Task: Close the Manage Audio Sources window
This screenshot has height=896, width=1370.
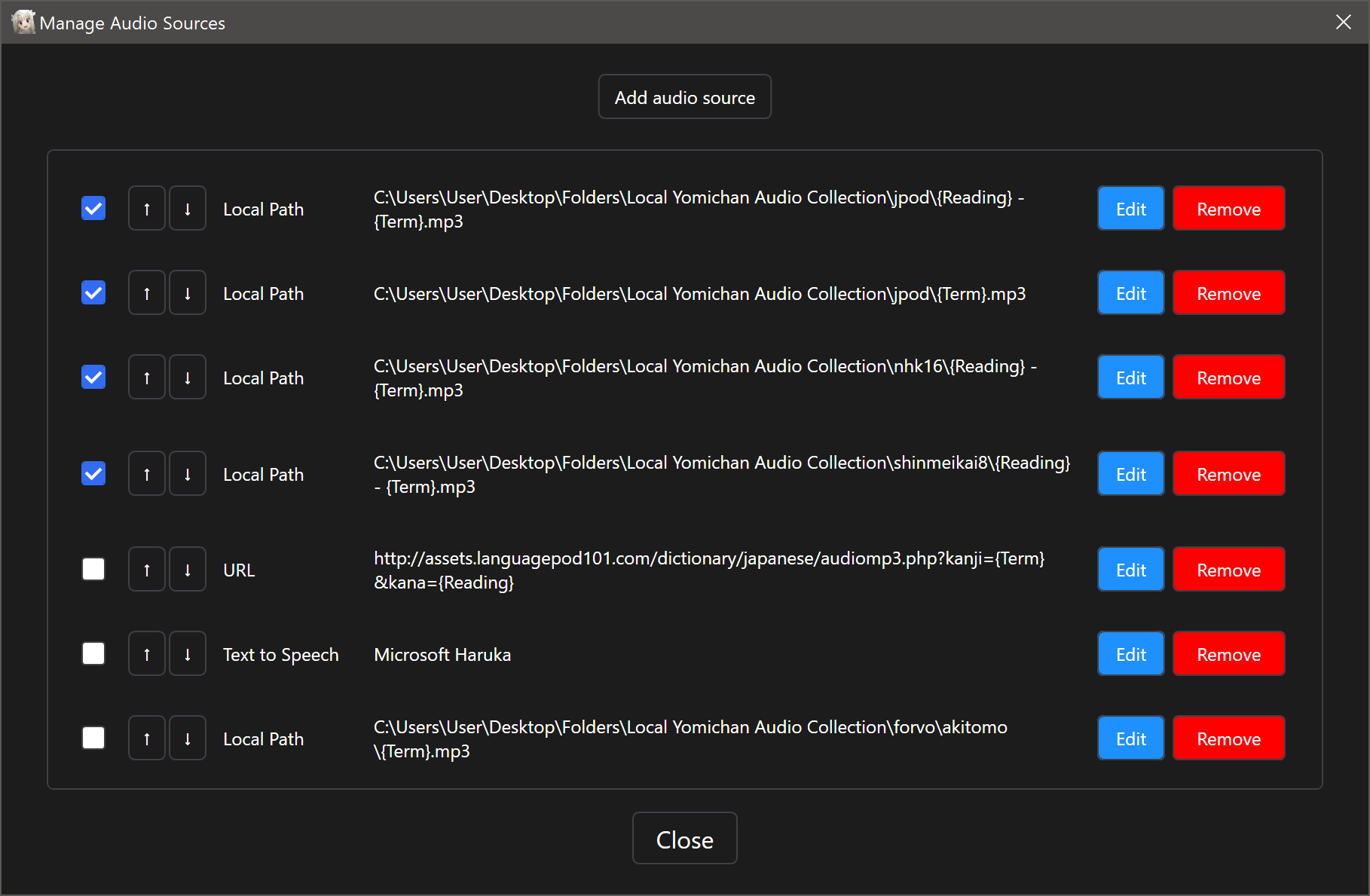Action: [x=684, y=839]
